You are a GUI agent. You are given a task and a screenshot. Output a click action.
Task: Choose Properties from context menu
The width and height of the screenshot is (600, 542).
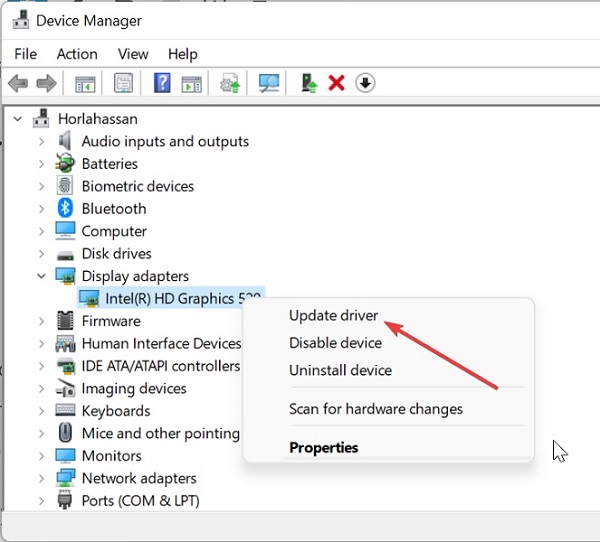point(324,447)
